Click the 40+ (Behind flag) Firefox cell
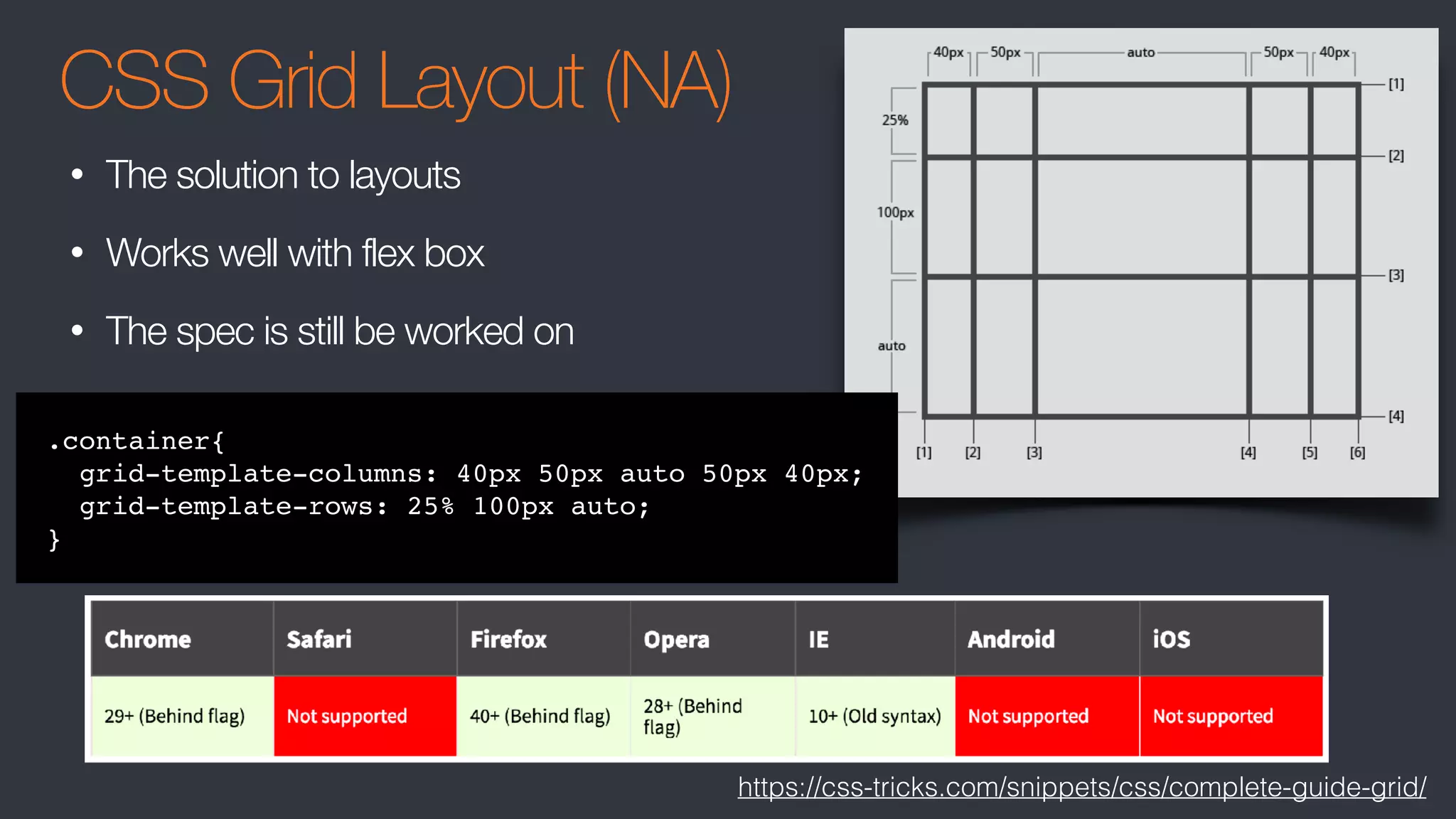The width and height of the screenshot is (1456, 819). click(540, 716)
